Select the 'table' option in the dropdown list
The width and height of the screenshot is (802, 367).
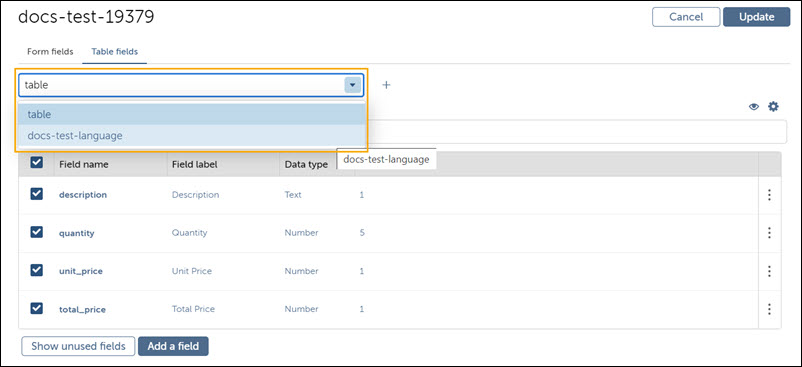pyautogui.click(x=192, y=114)
